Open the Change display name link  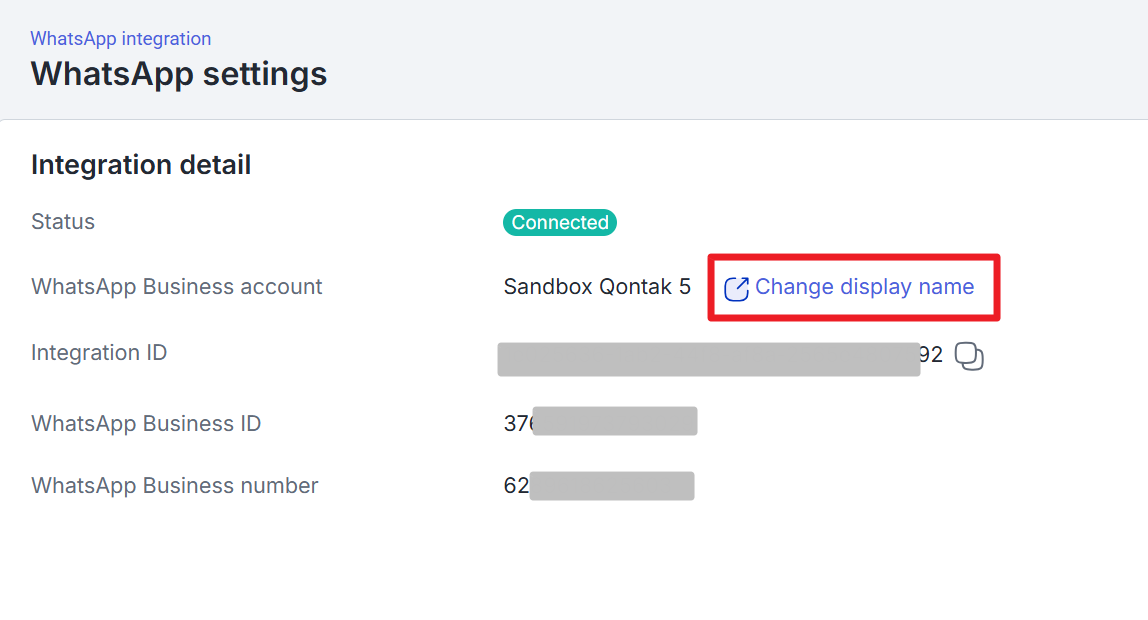click(864, 287)
